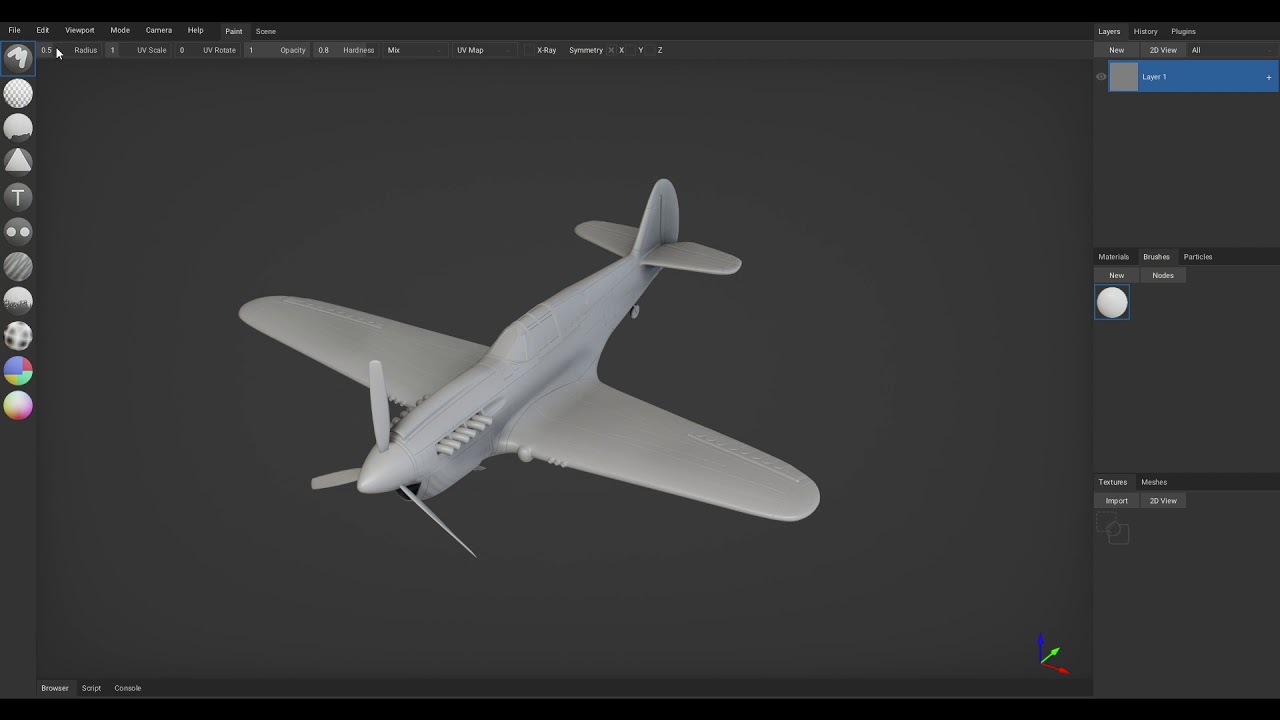Toggle Symmetry on the Y axis

pos(631,50)
